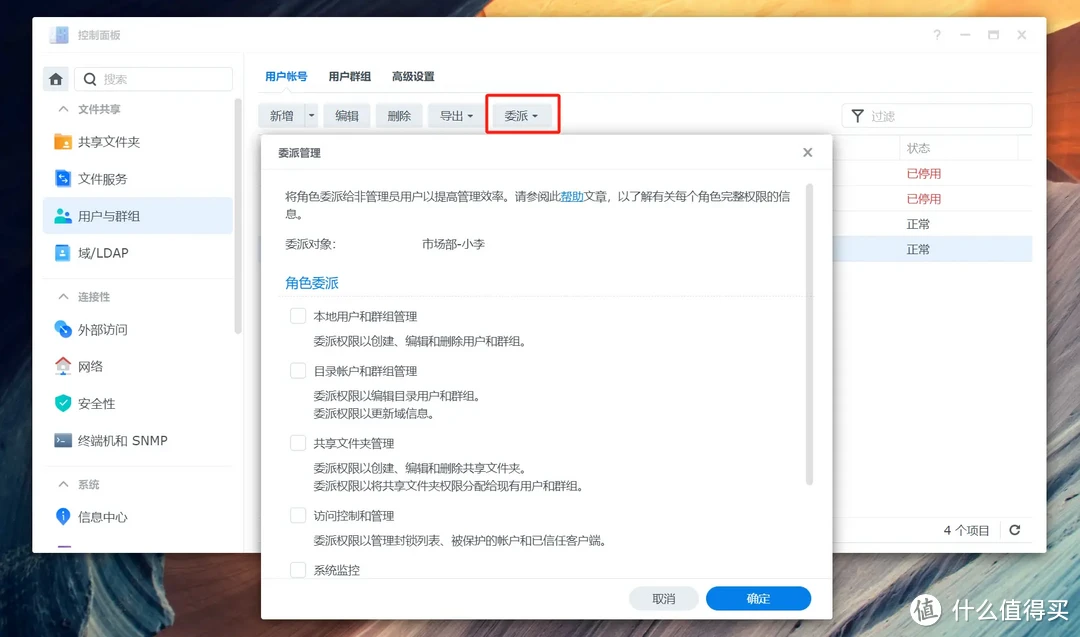Check the 共享文件夹管理 option
1080x637 pixels.
tap(298, 442)
